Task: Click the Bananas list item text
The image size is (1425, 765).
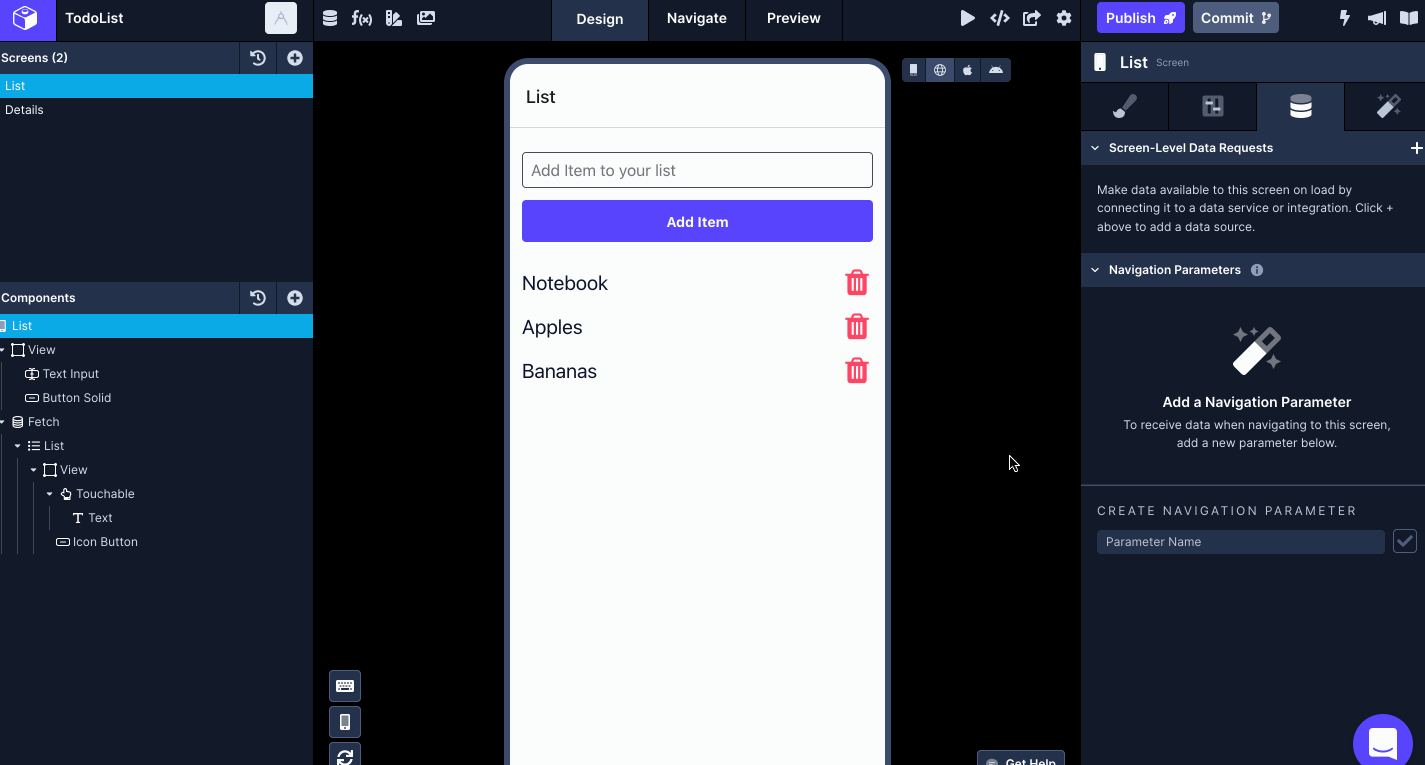Action: click(x=559, y=371)
